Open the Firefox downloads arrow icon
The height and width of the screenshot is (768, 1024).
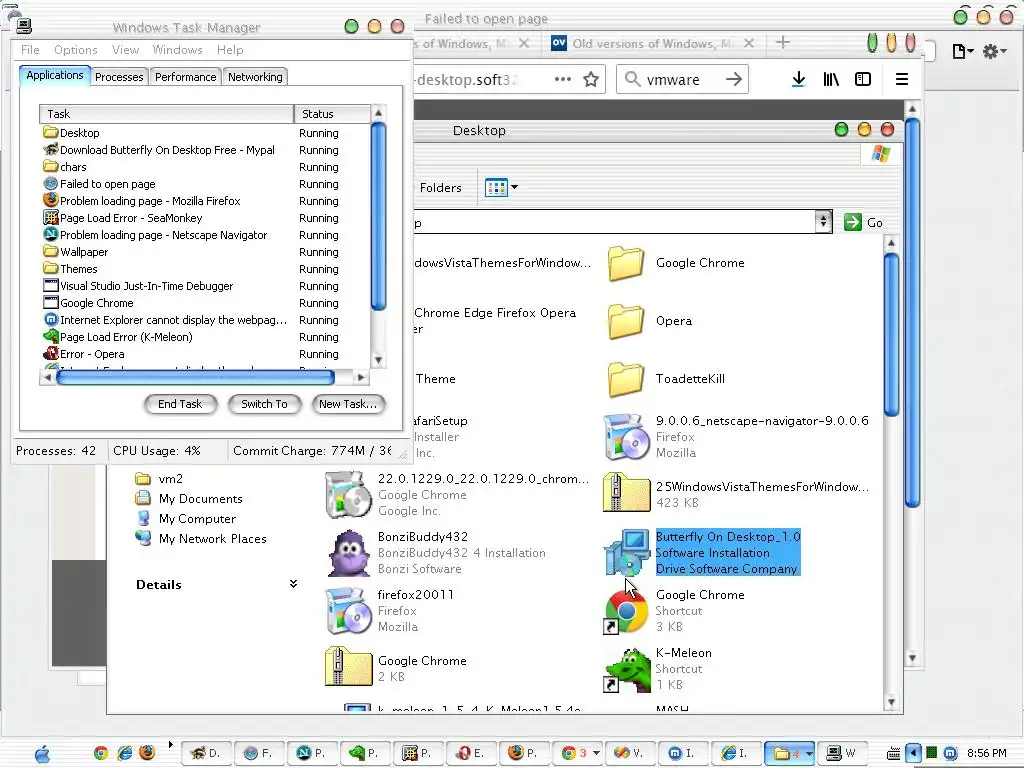tap(798, 79)
